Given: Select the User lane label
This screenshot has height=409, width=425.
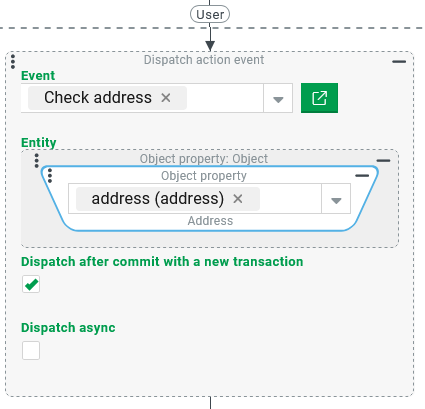Looking at the screenshot, I should tap(210, 15).
